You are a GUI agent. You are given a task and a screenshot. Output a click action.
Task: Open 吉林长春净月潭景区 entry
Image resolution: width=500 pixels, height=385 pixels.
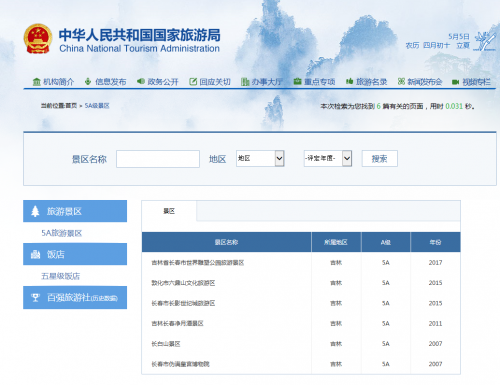coord(177,323)
